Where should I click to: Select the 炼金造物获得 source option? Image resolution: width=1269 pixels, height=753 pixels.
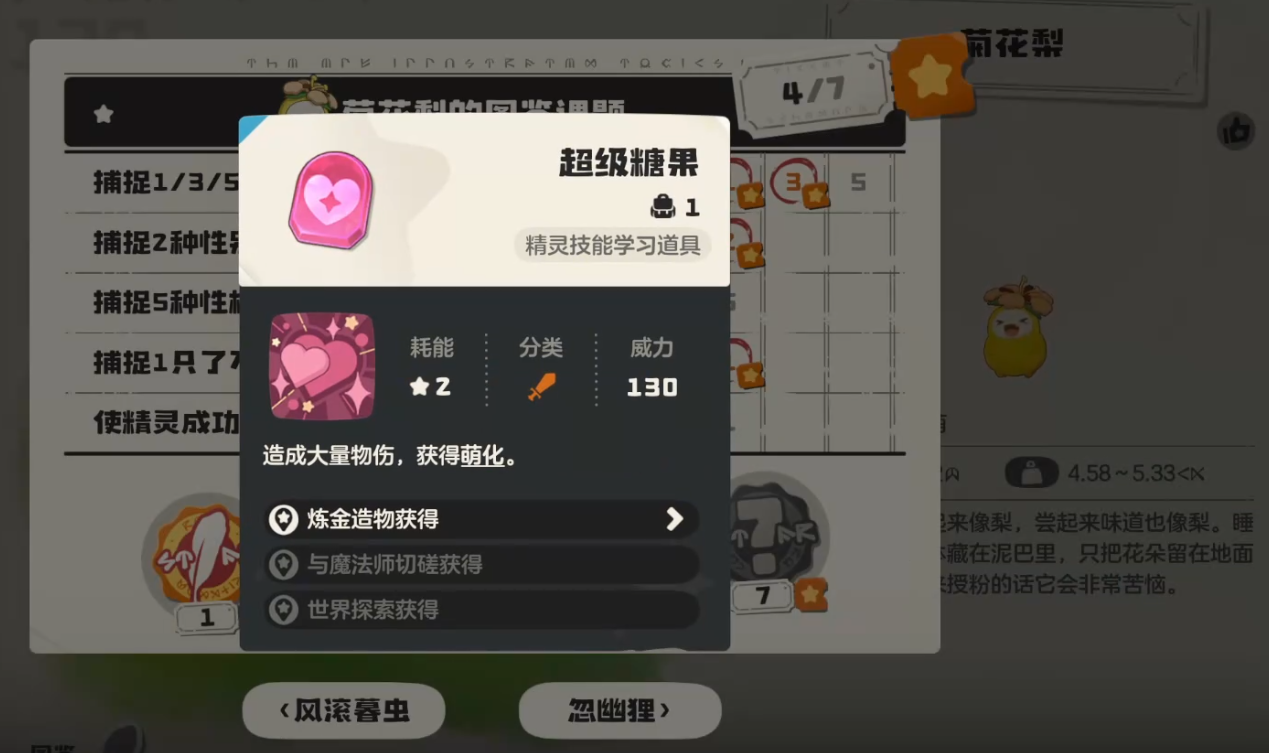point(482,519)
